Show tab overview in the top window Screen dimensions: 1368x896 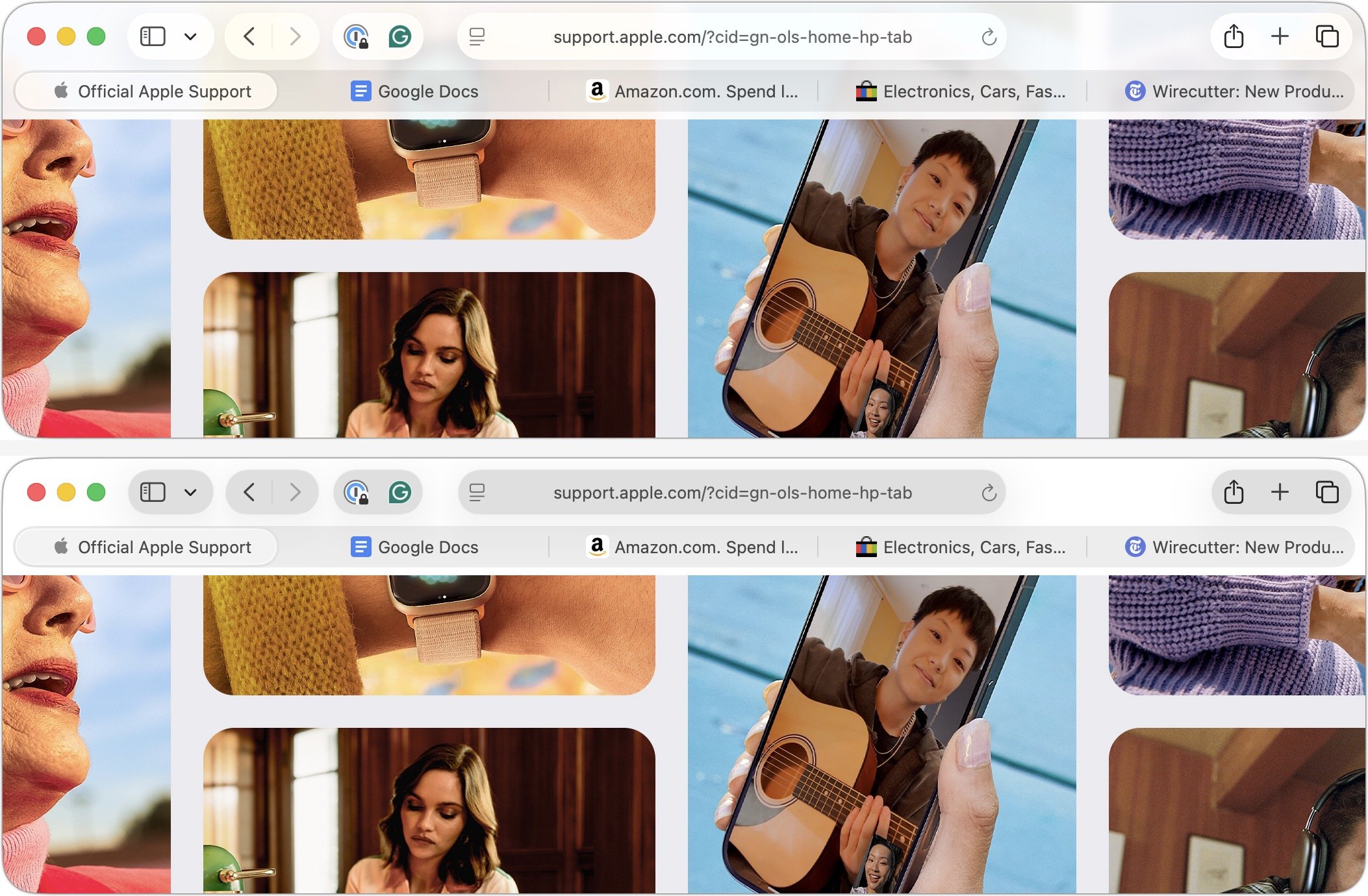pyautogui.click(x=1326, y=36)
